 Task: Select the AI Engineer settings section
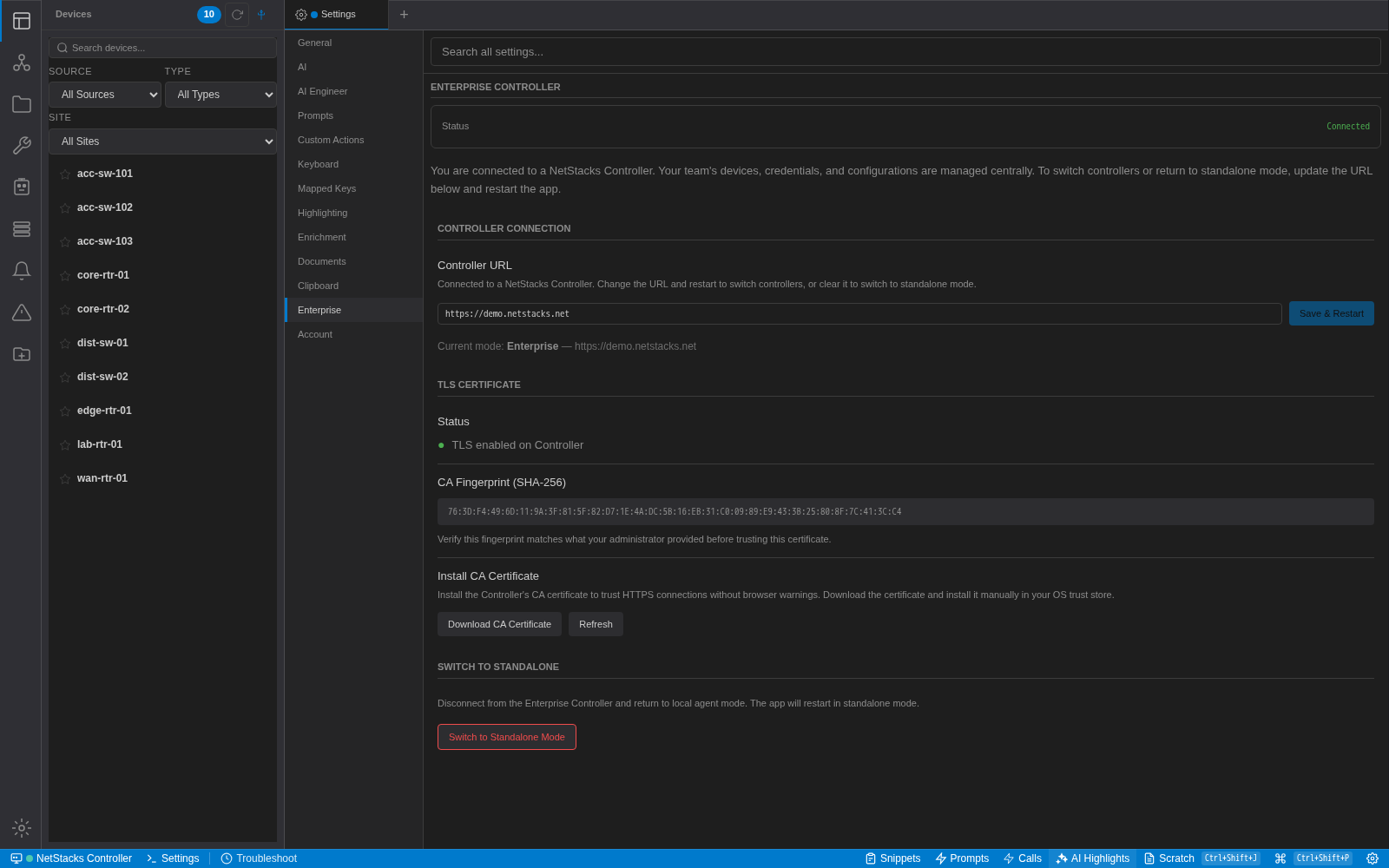coord(353,91)
